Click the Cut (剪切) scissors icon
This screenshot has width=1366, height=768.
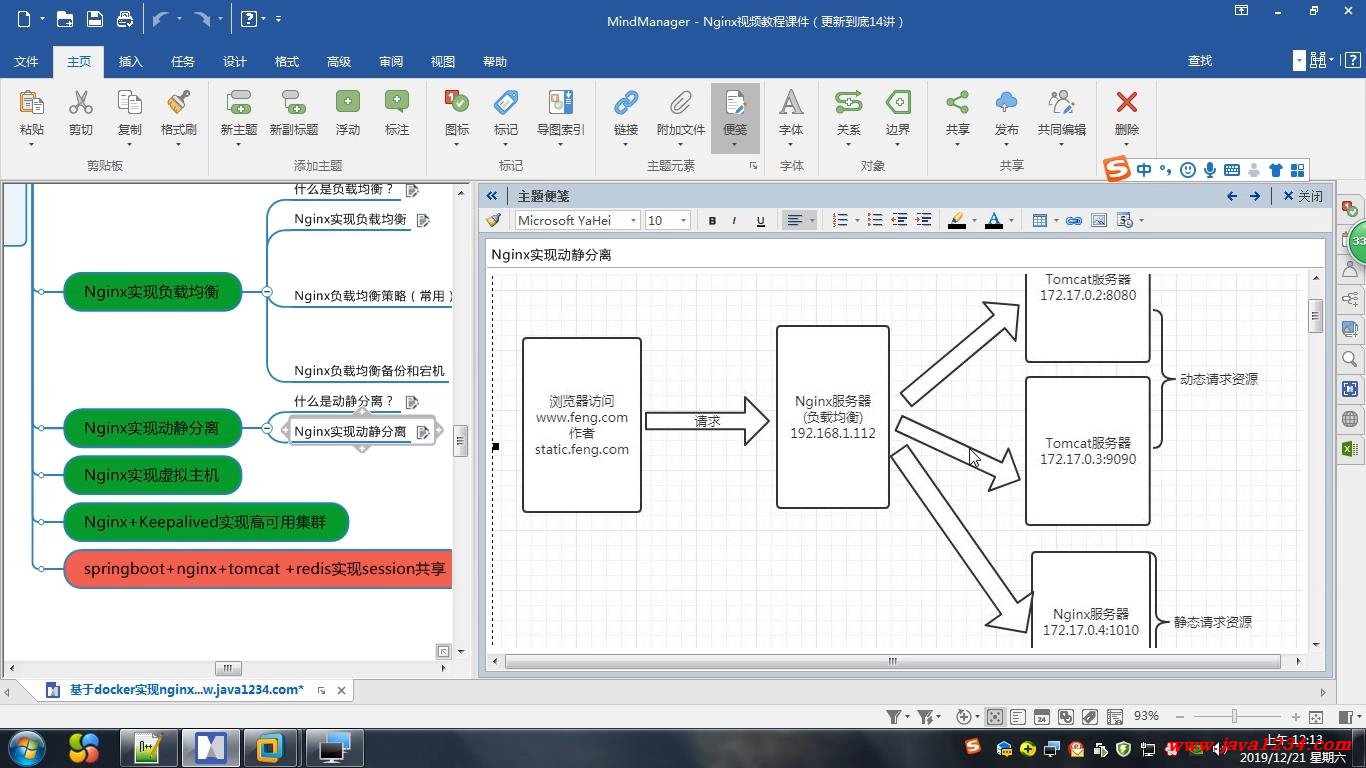click(80, 102)
